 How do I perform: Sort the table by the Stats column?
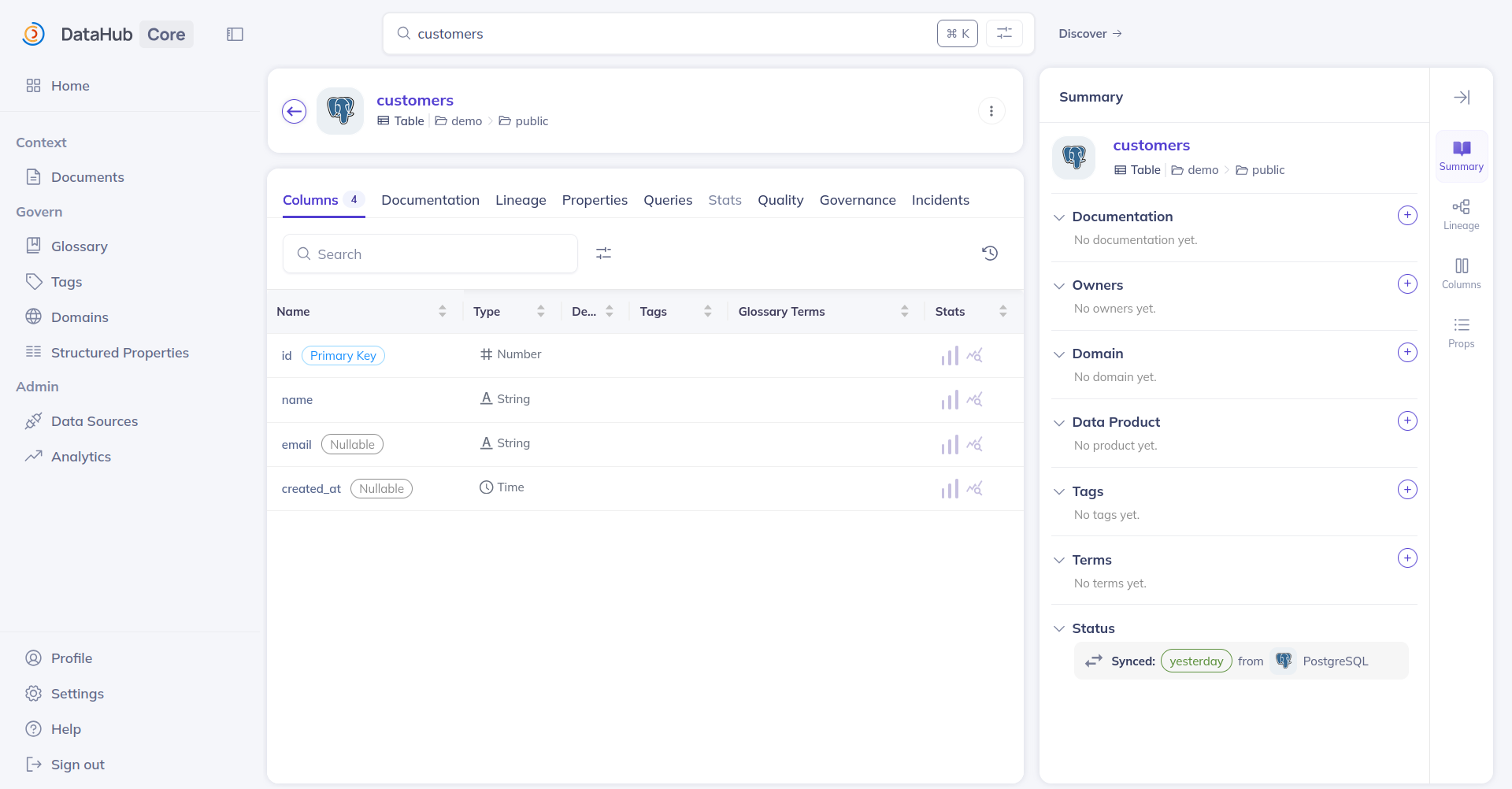(1003, 312)
